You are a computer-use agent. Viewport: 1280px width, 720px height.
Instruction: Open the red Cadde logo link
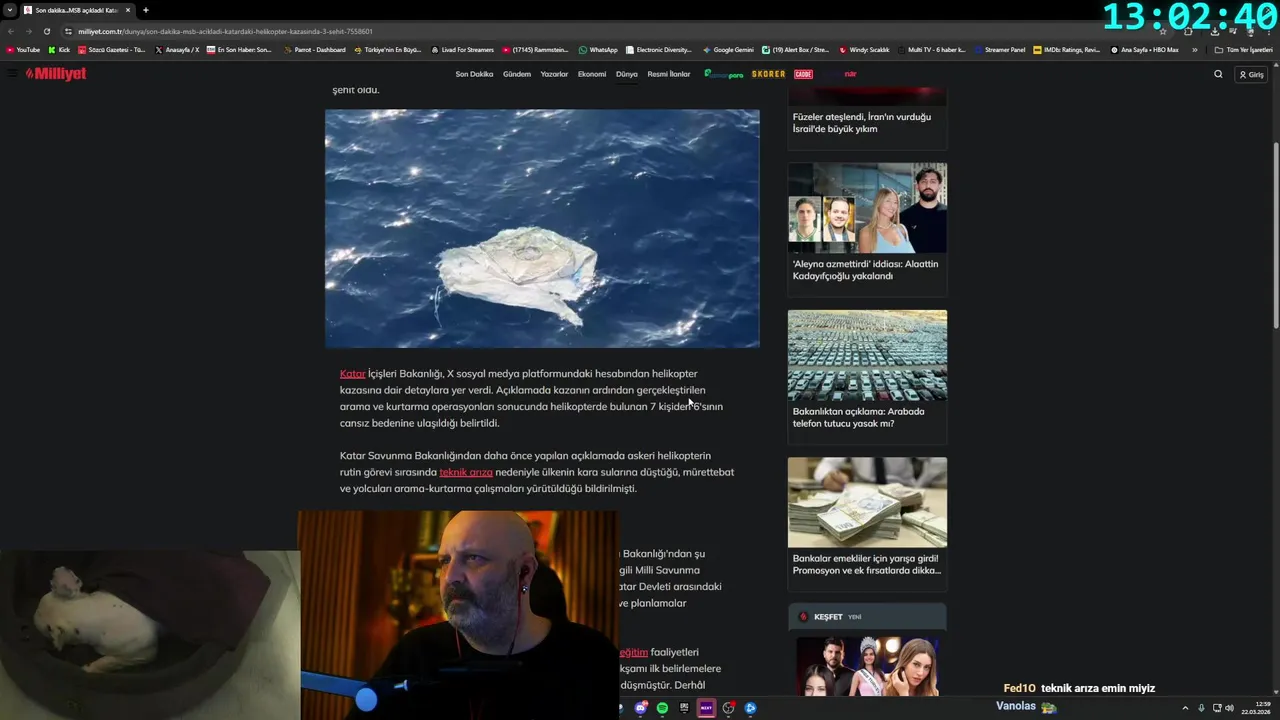[803, 74]
